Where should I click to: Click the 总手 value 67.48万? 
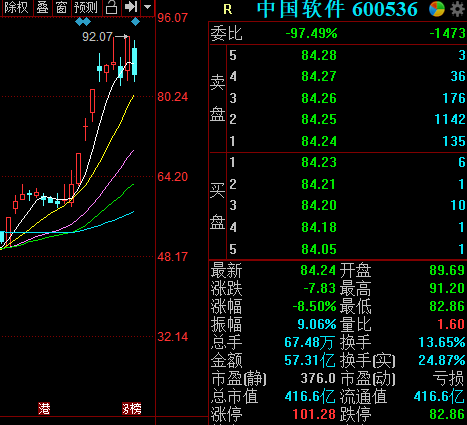(x=310, y=342)
